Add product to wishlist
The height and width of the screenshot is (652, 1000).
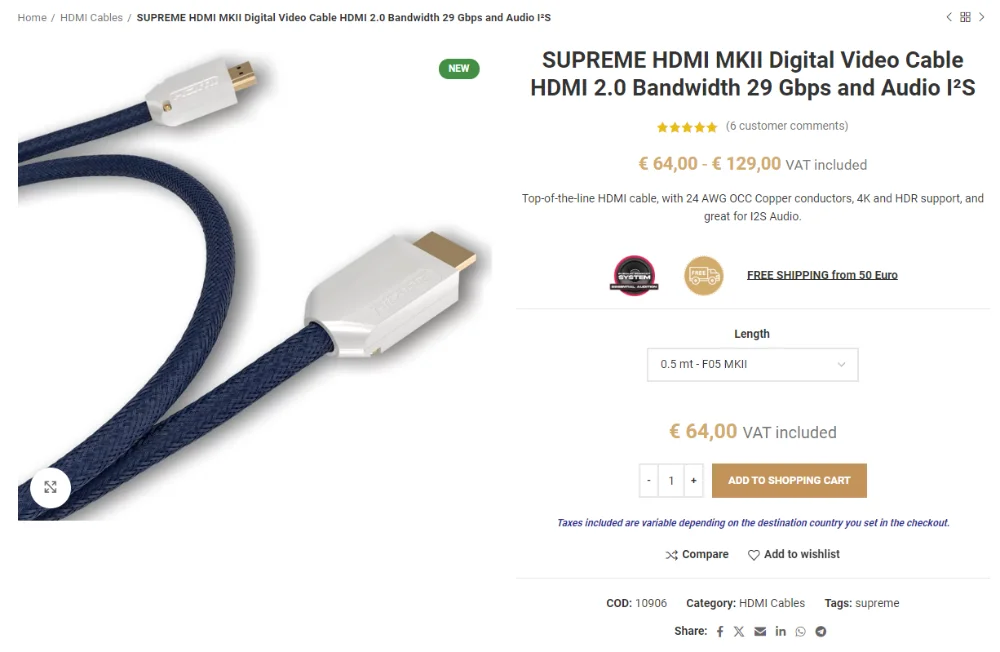pos(794,555)
